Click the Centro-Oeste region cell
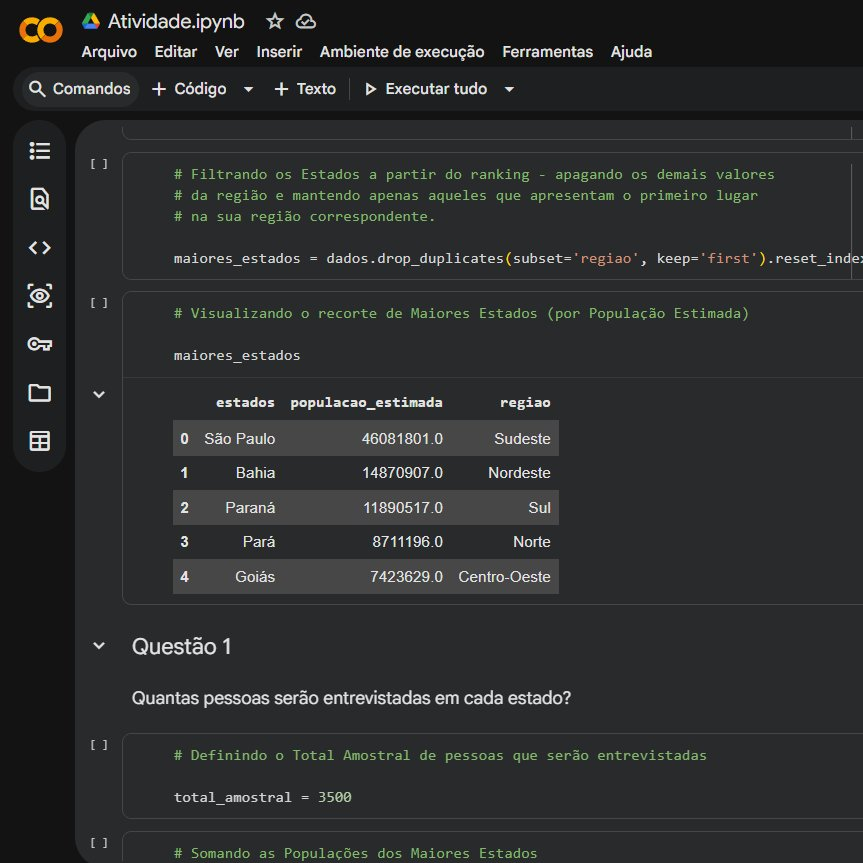Image resolution: width=863 pixels, height=863 pixels. click(504, 576)
